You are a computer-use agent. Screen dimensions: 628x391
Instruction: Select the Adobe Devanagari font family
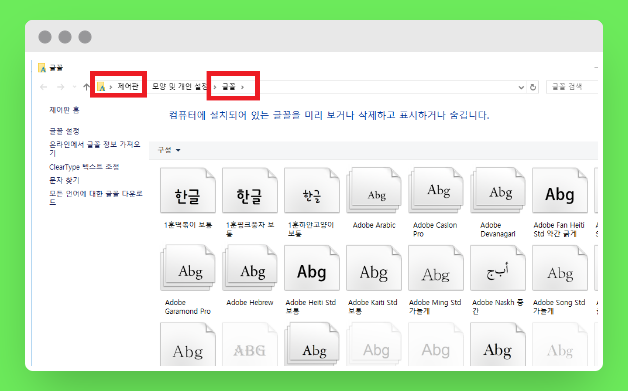tap(498, 202)
